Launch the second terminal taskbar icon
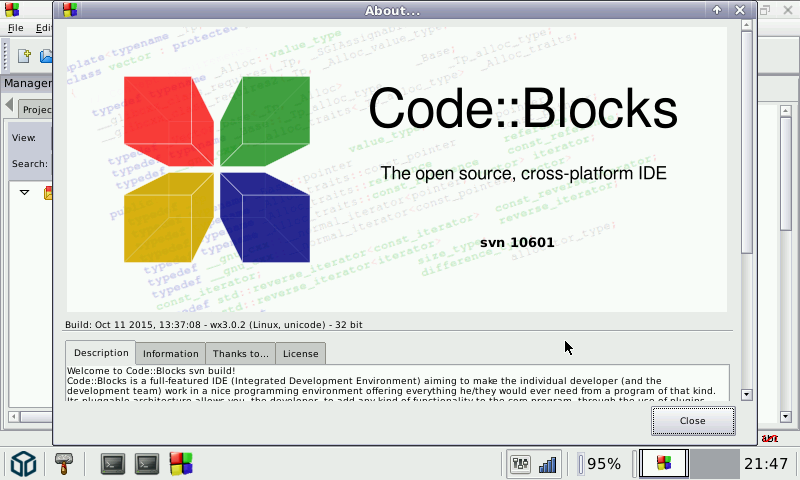This screenshot has height=480, width=800. tap(147, 464)
